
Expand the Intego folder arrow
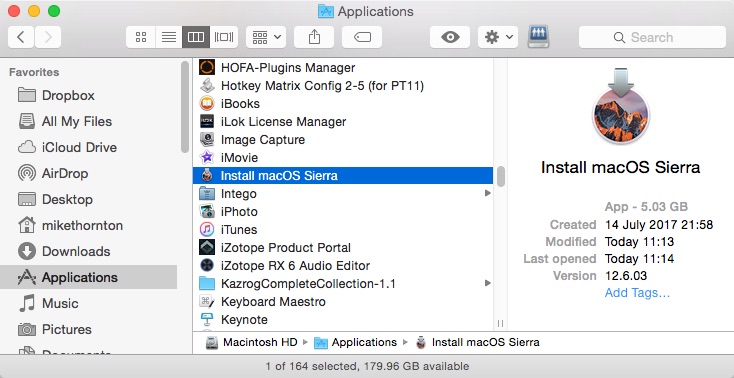[487, 193]
